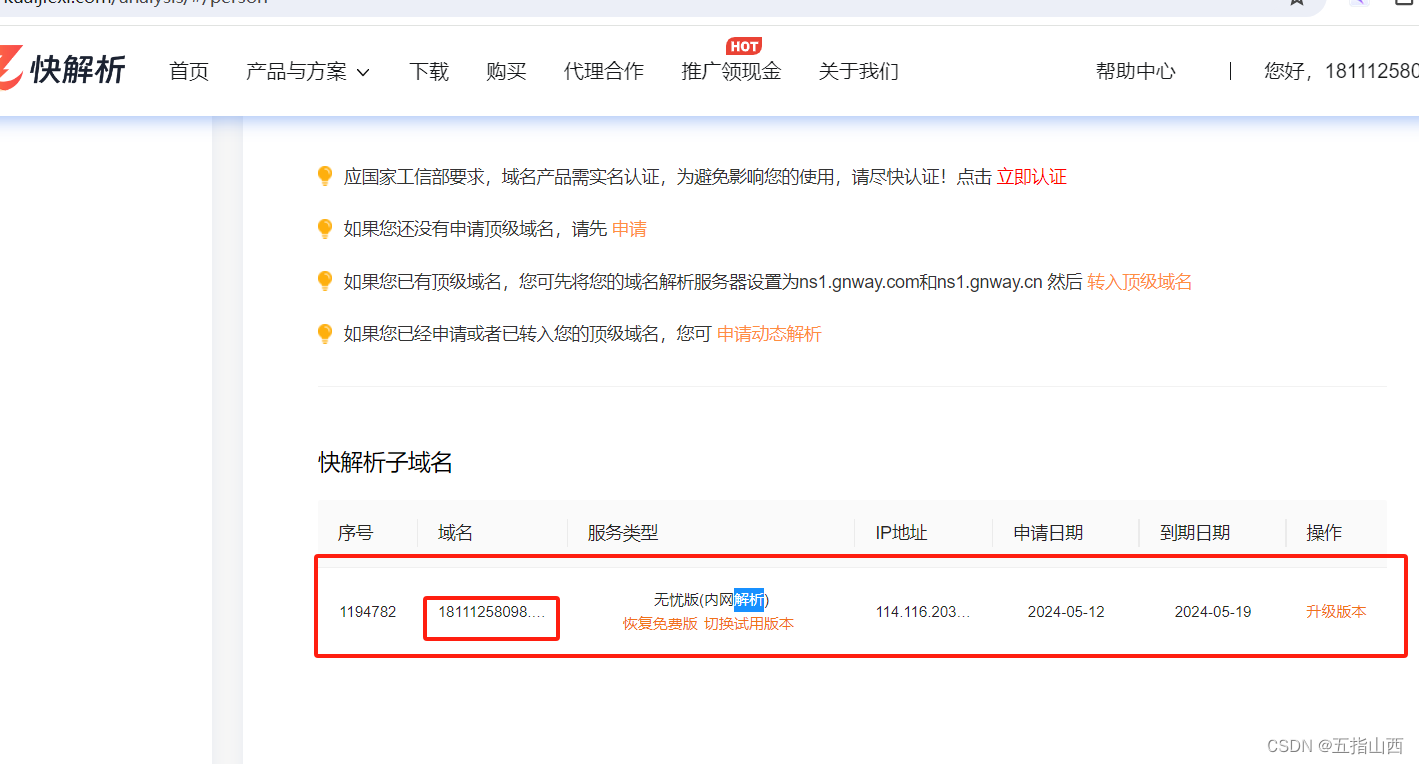The height and width of the screenshot is (764, 1419).
Task: Open the 首页 menu item
Action: [189, 71]
